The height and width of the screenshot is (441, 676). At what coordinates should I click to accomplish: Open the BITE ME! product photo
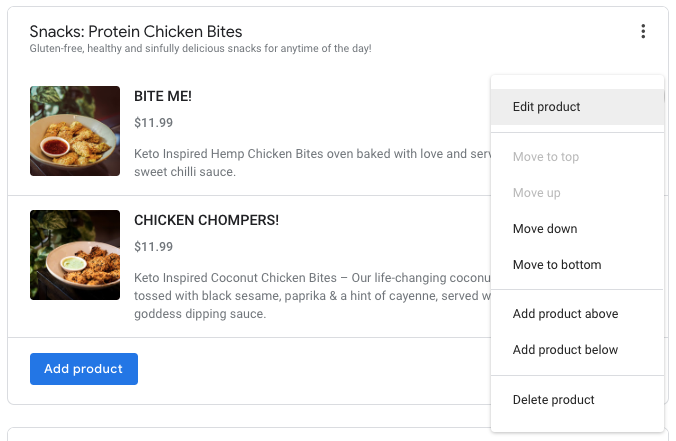tap(75, 131)
